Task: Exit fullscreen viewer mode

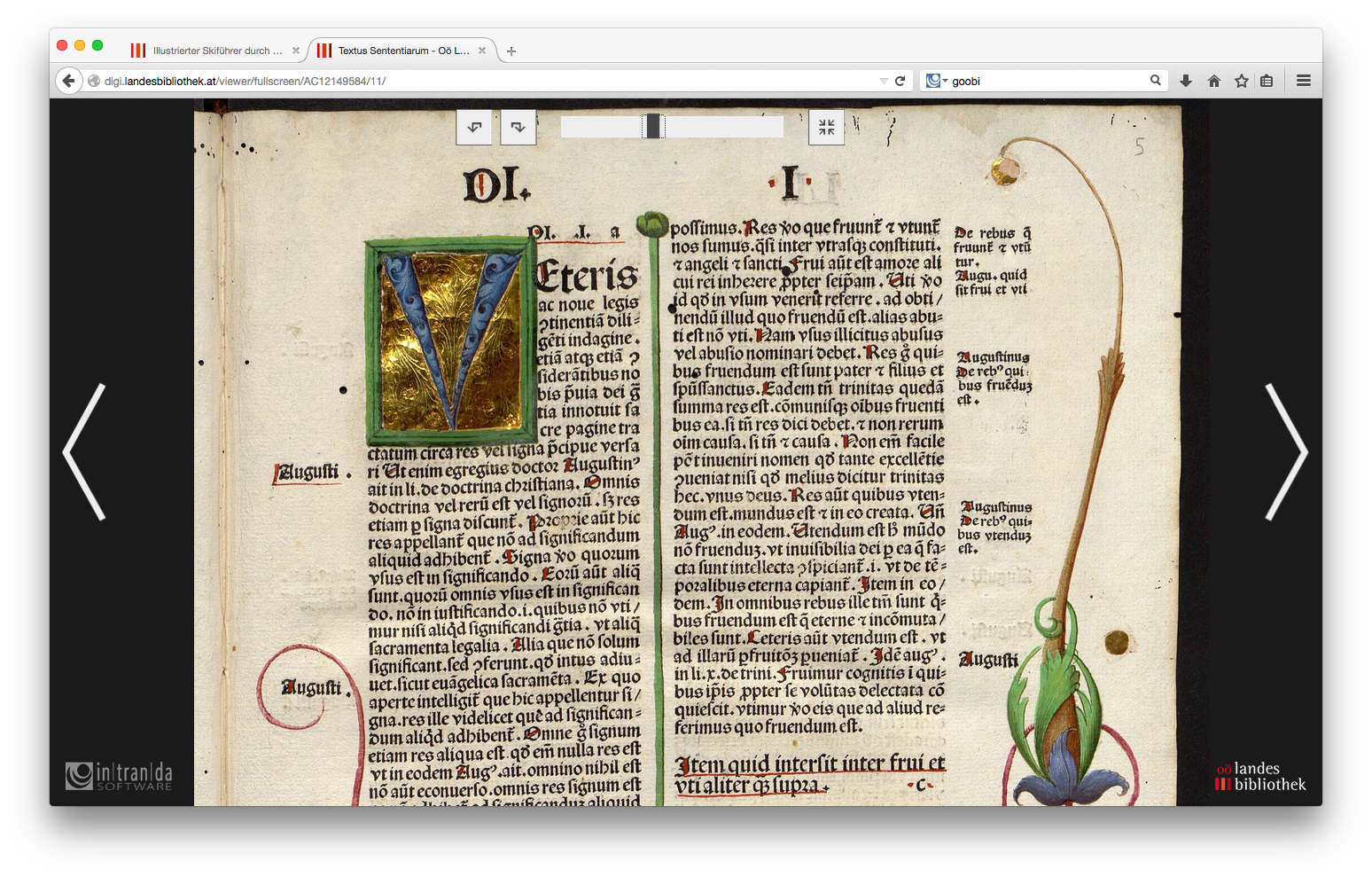Action: [827, 127]
